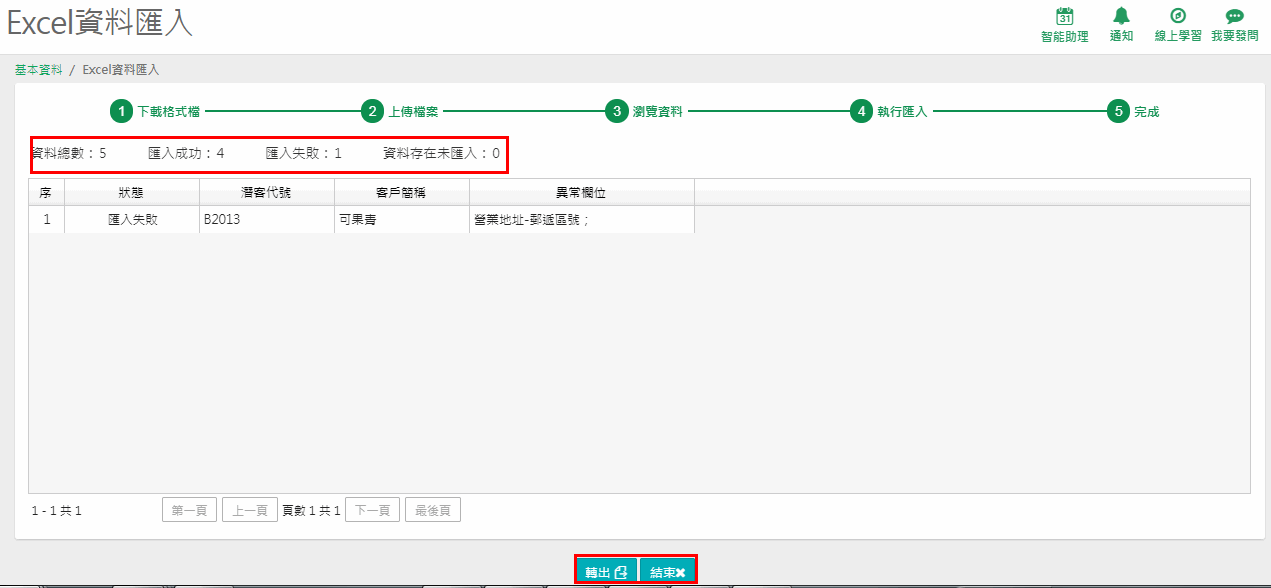Viewport: 1271px width, 588px height.
Task: Sort by the 客戶簡稱 column header
Action: tap(402, 193)
